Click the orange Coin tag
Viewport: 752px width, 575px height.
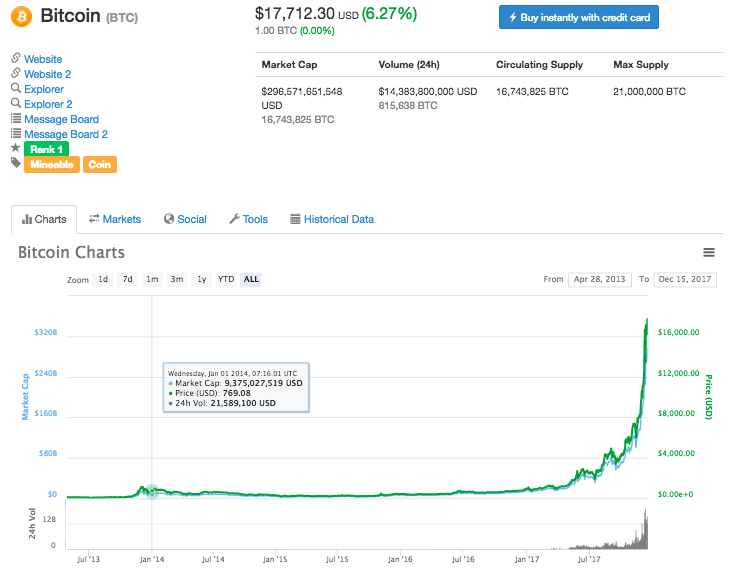(100, 164)
